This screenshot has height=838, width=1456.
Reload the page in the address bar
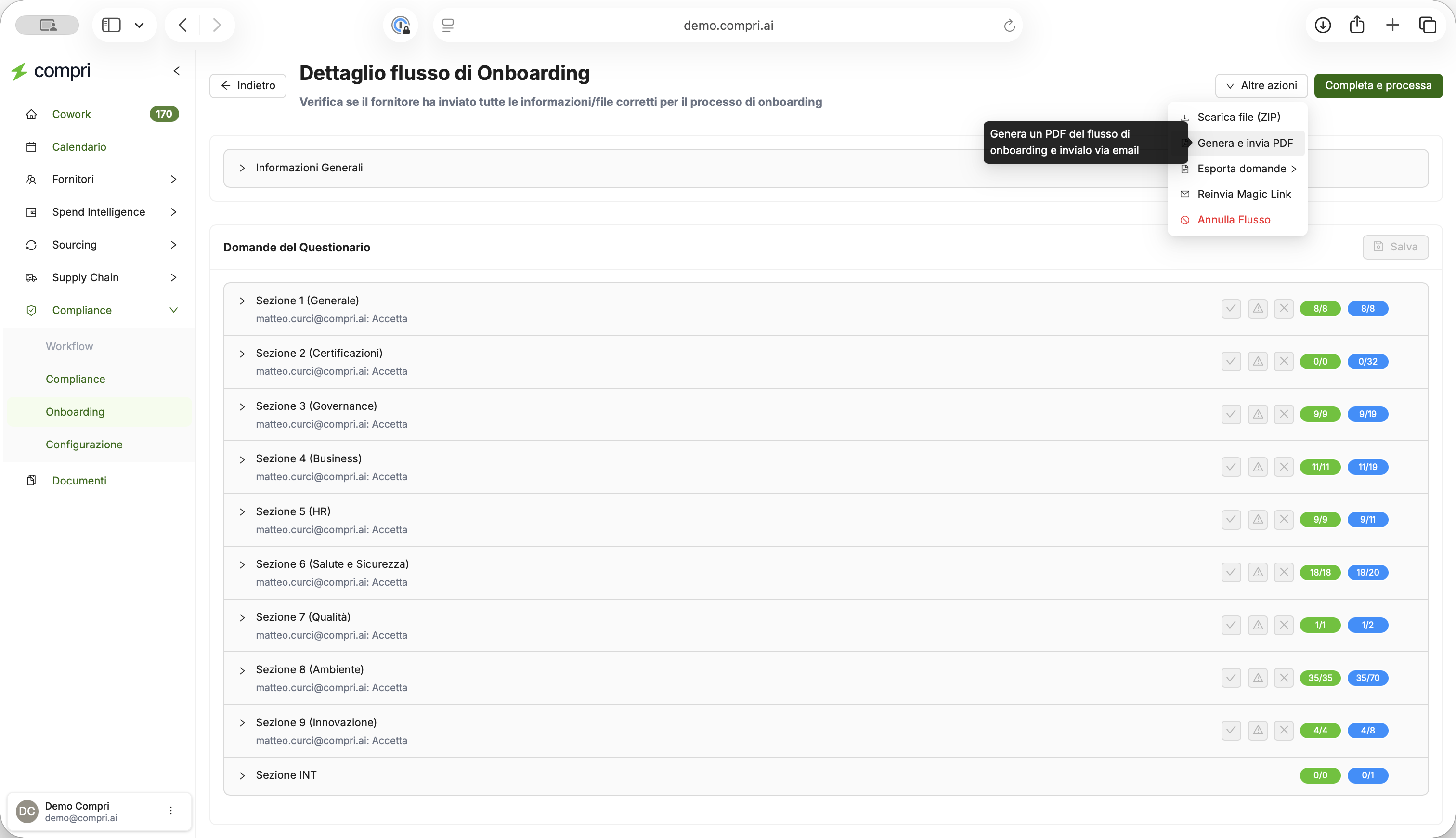coord(1009,26)
